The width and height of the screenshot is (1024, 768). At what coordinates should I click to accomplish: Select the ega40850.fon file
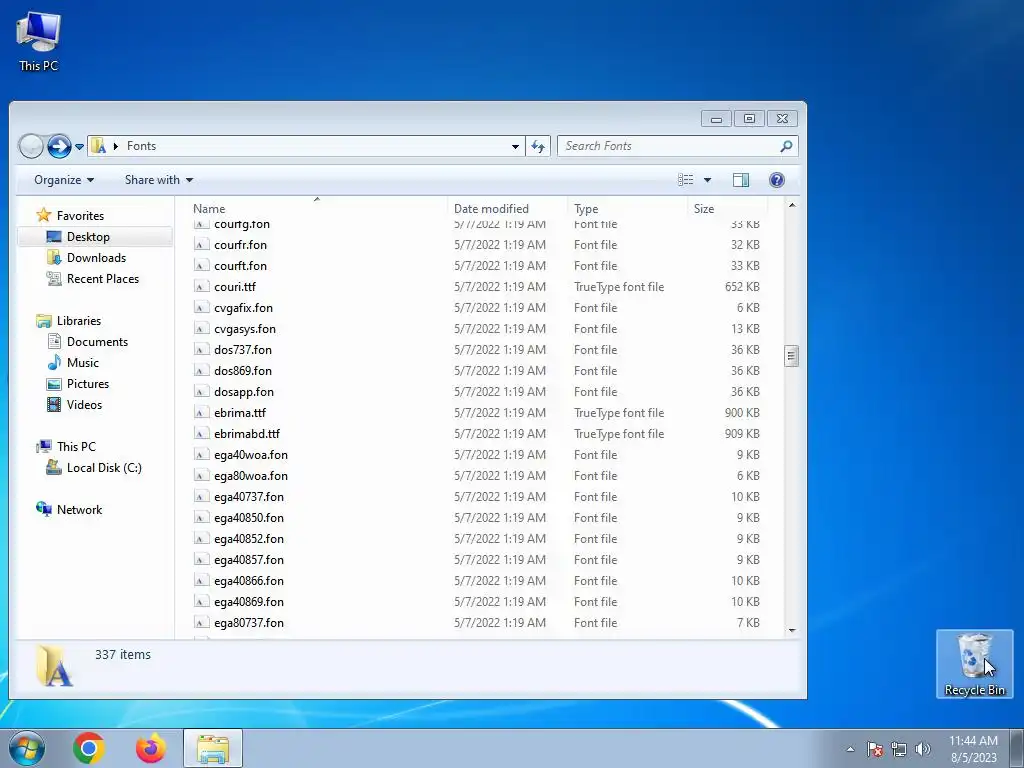coord(249,518)
